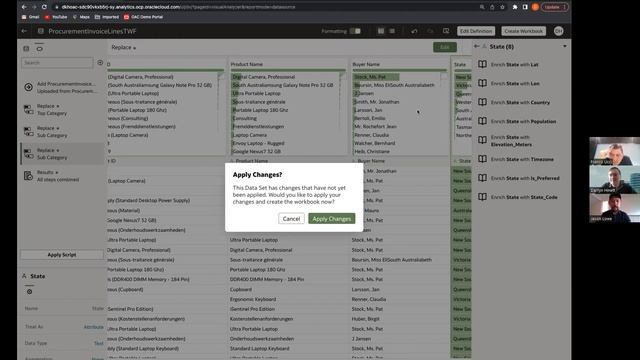Select the Walcher, Bernhard value
The height and width of the screenshot is (360, 640).
click(x=374, y=143)
